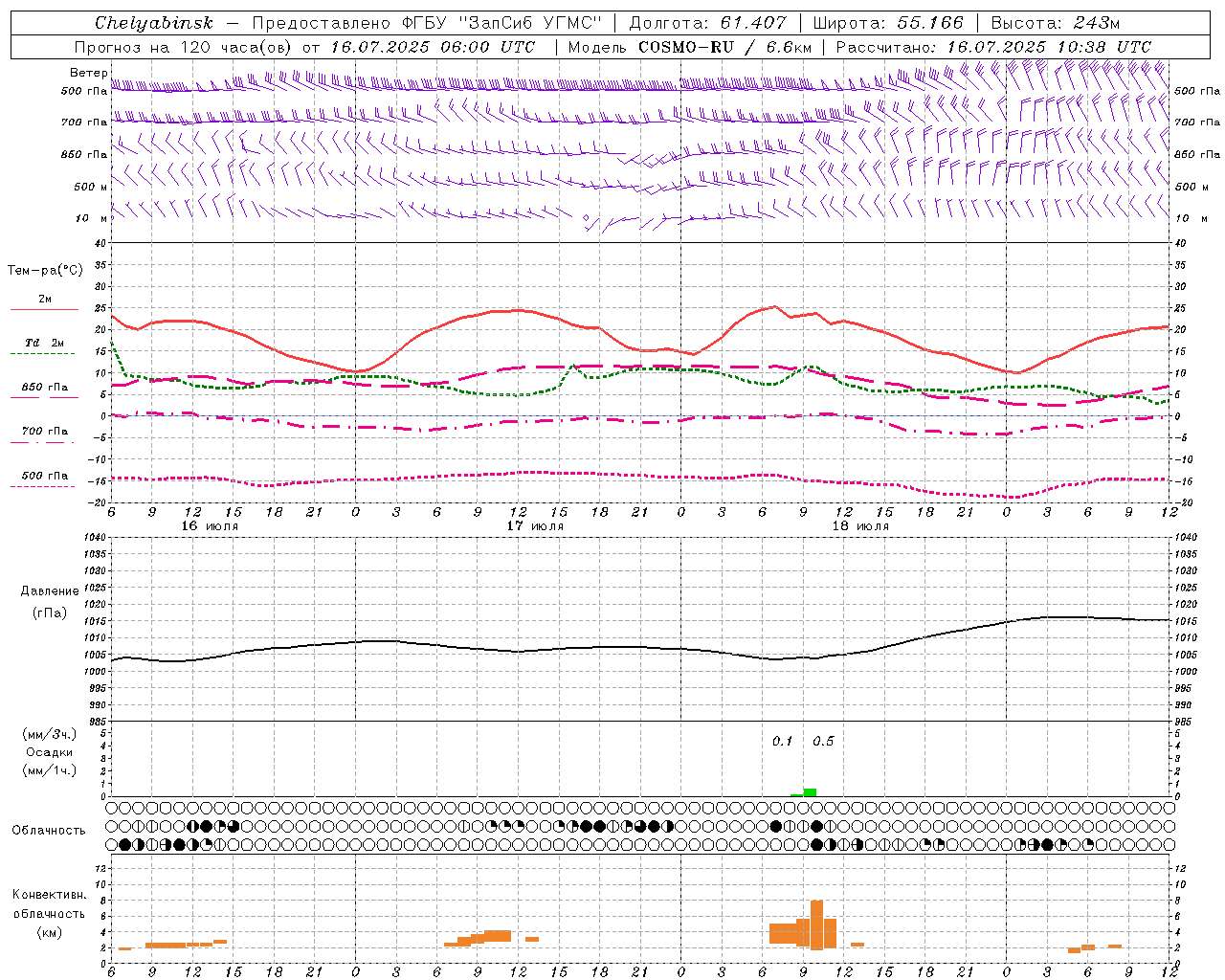This screenshot has width=1225, height=980.
Task: Click the Chelyabinsk station title
Action: tap(153, 23)
